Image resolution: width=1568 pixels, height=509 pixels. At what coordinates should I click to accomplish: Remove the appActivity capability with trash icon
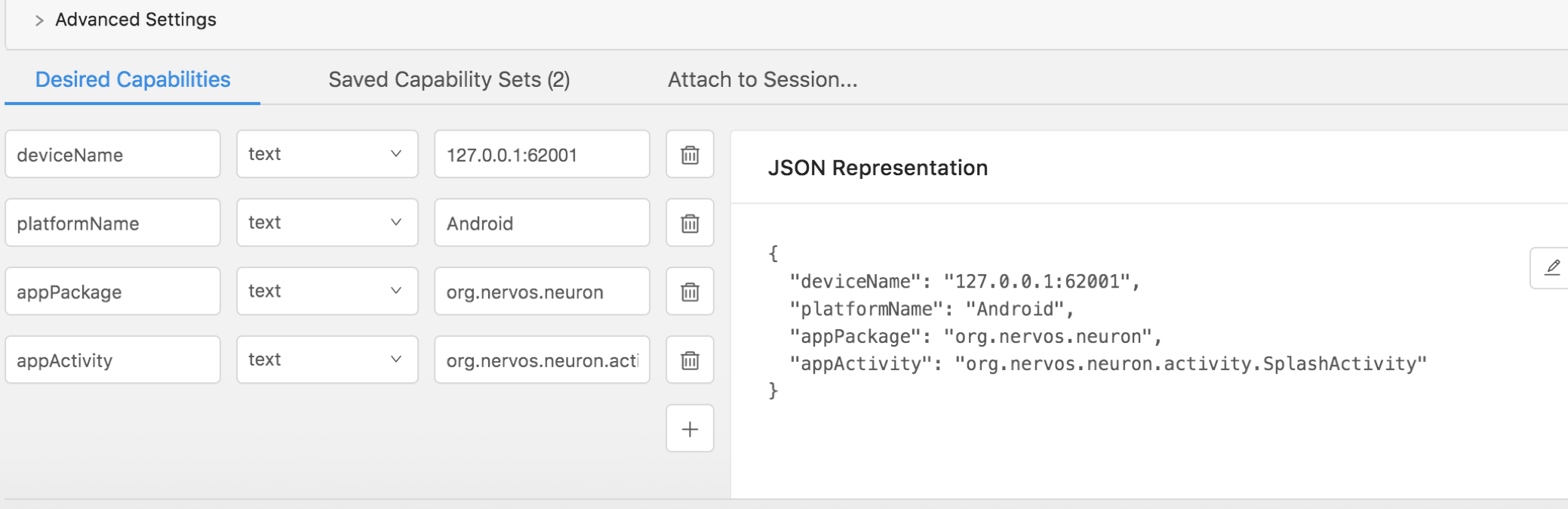(690, 360)
